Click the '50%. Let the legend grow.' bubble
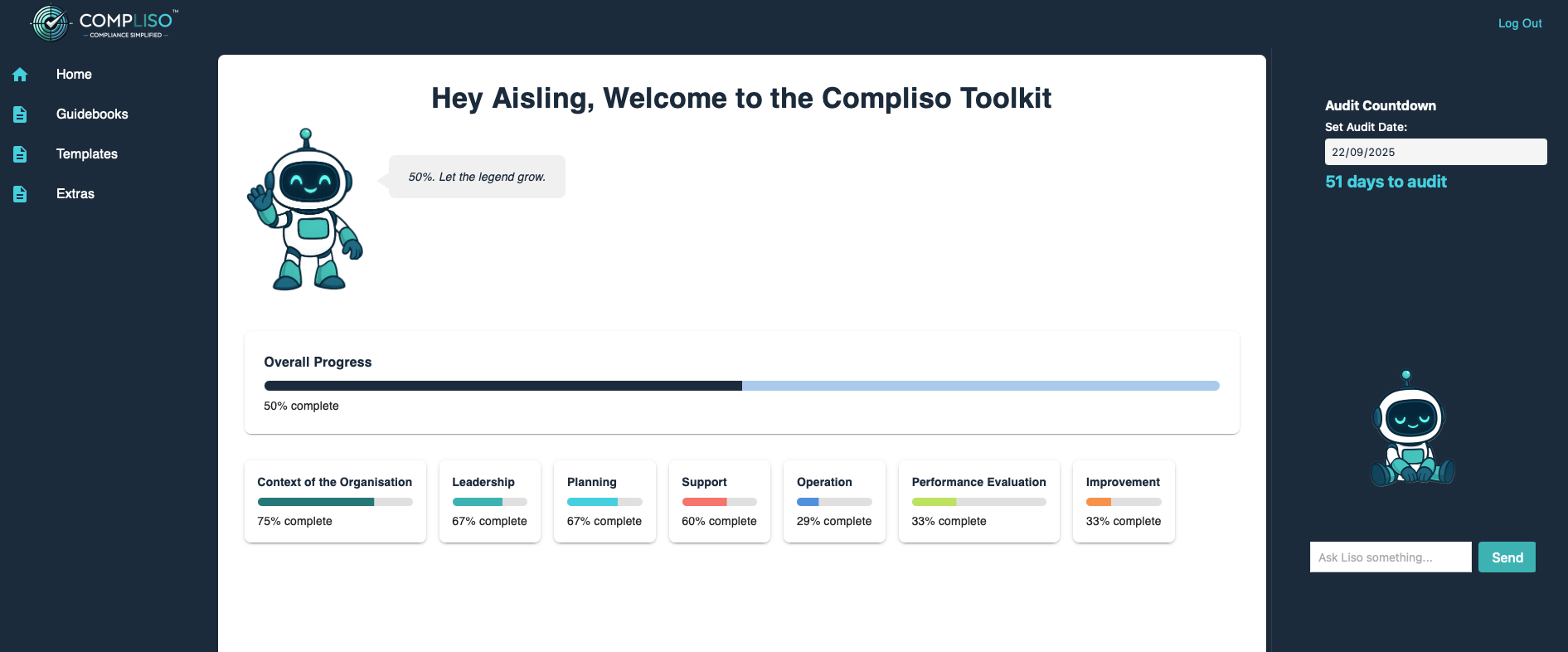 pos(477,177)
